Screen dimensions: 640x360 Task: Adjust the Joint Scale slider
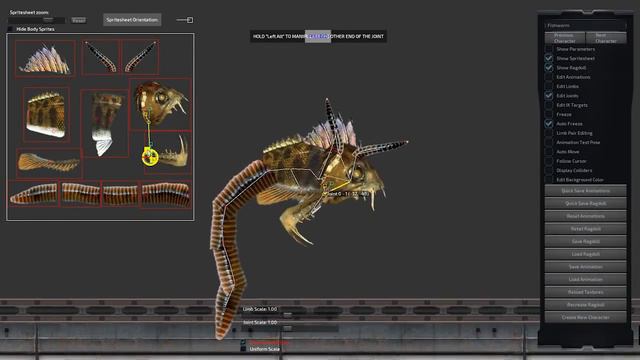290,328
